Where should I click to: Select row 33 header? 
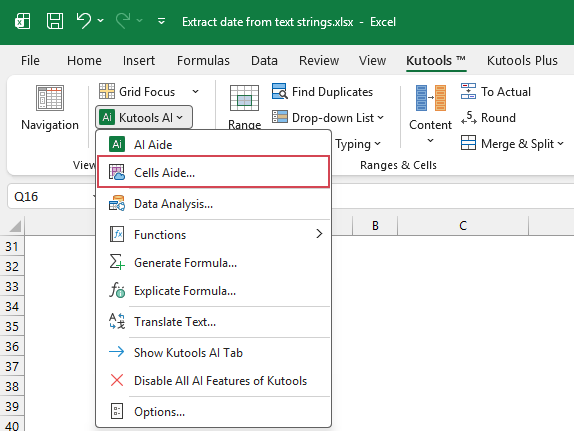pos(12,286)
